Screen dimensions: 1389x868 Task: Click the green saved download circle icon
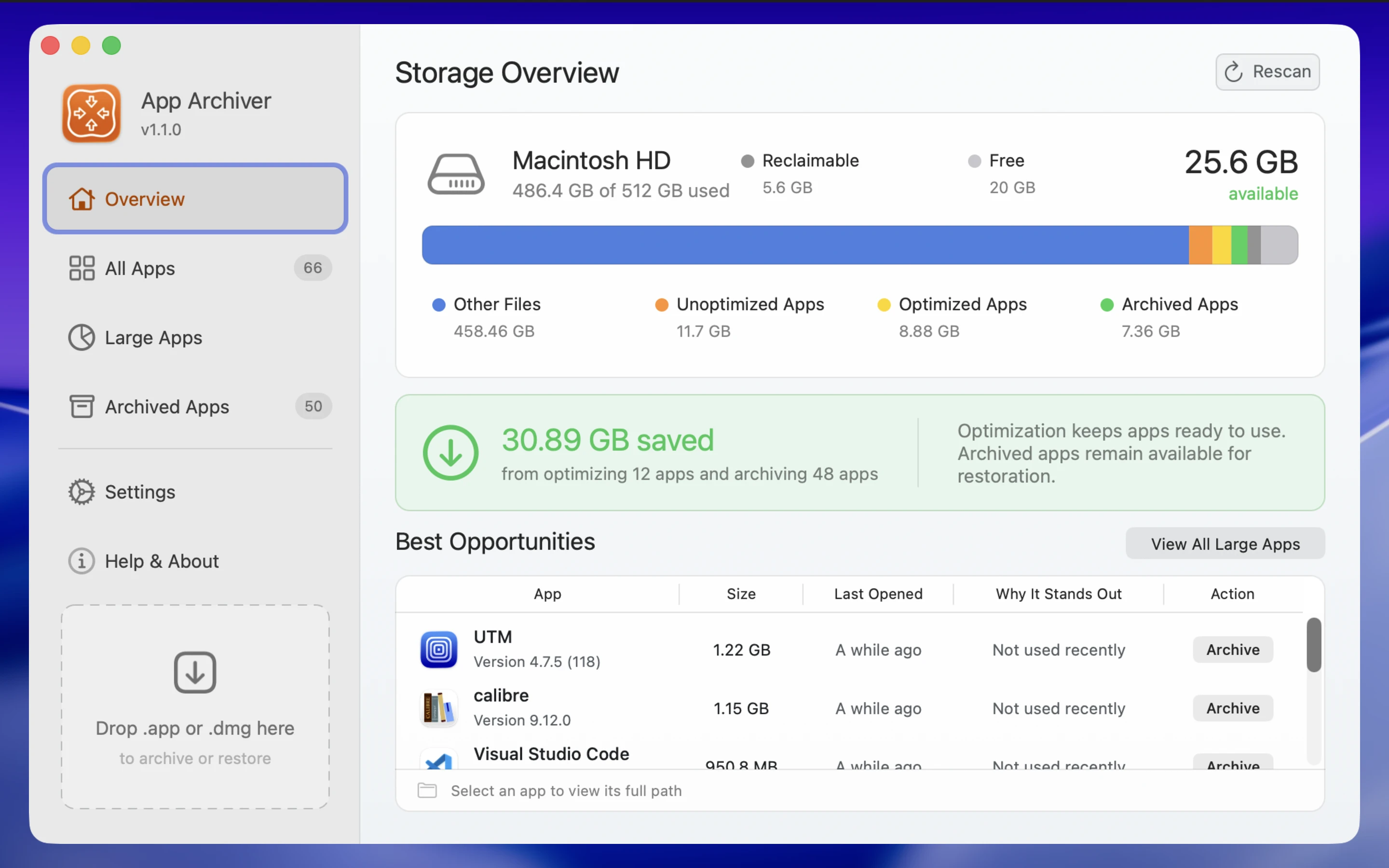point(450,453)
